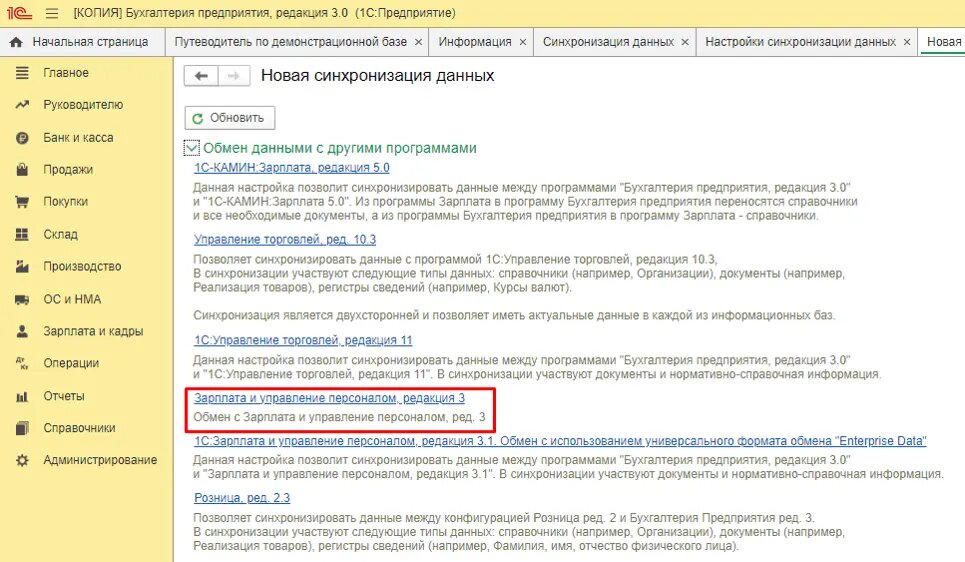
Task: Open 1С-КАМИН:Зарплата, редакция 5.0 link
Action: (x=292, y=167)
